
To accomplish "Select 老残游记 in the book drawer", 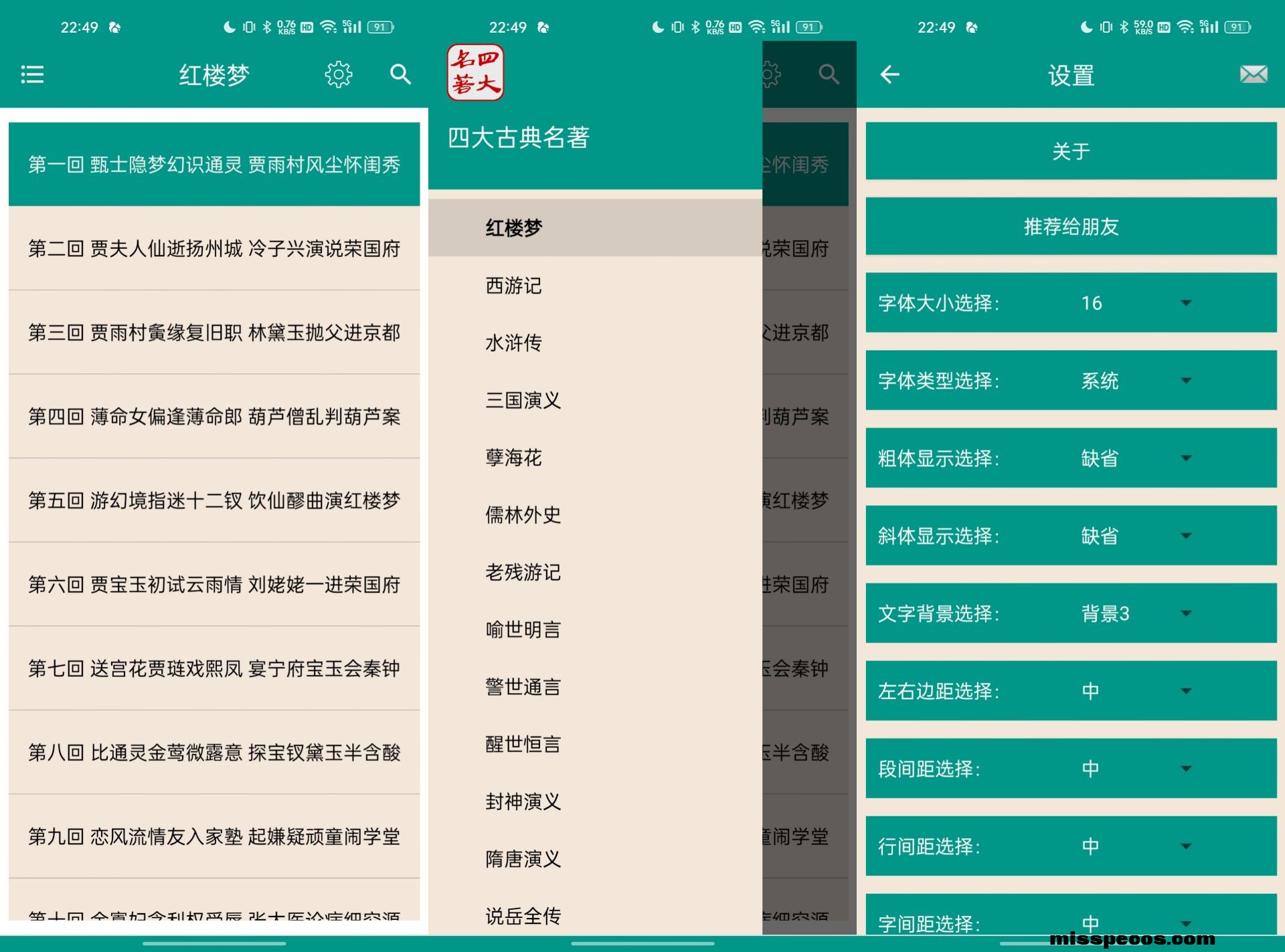I will click(x=595, y=572).
